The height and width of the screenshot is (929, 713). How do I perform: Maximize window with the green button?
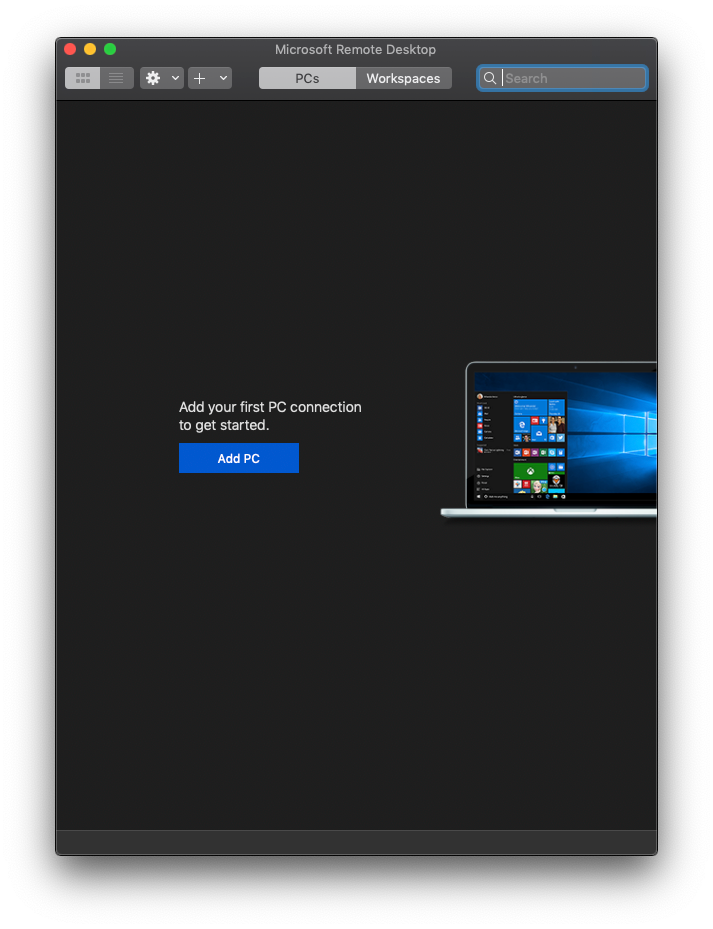[110, 49]
